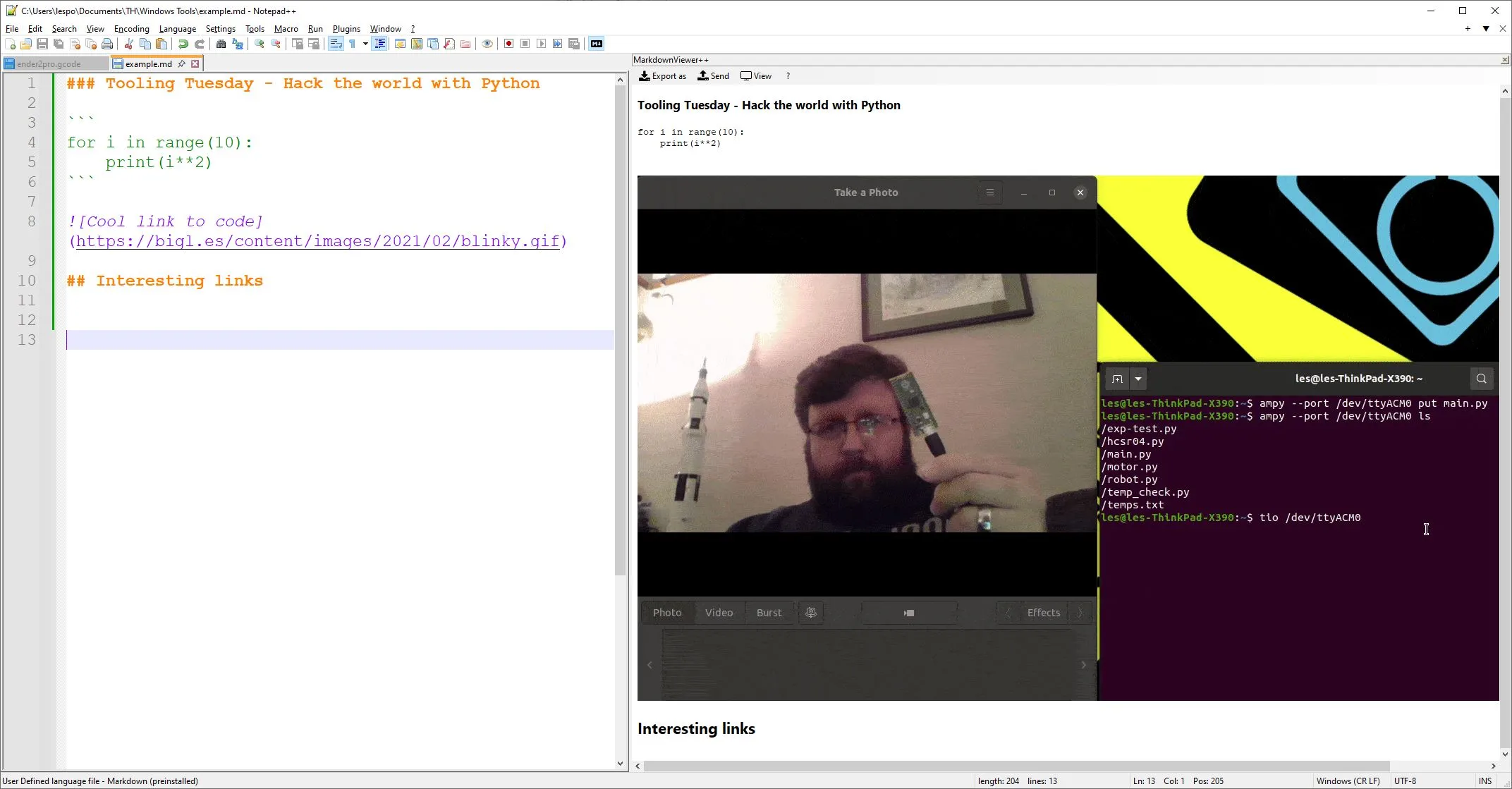This screenshot has height=789, width=1512.
Task: Toggle word wrap toolbar button
Action: point(336,44)
